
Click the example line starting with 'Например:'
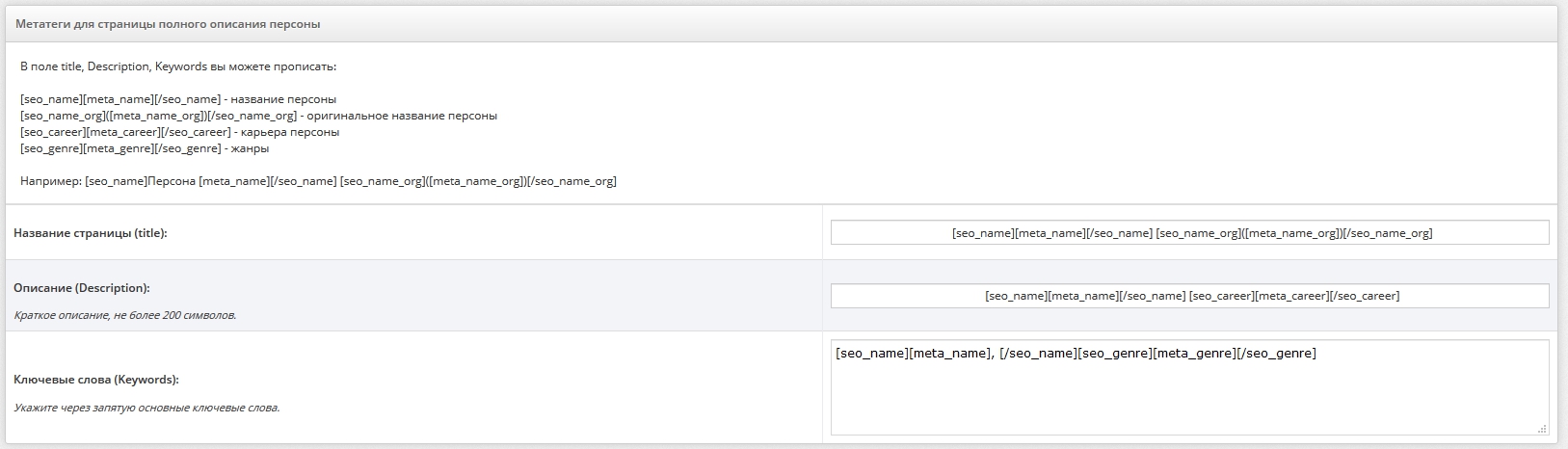(x=318, y=181)
